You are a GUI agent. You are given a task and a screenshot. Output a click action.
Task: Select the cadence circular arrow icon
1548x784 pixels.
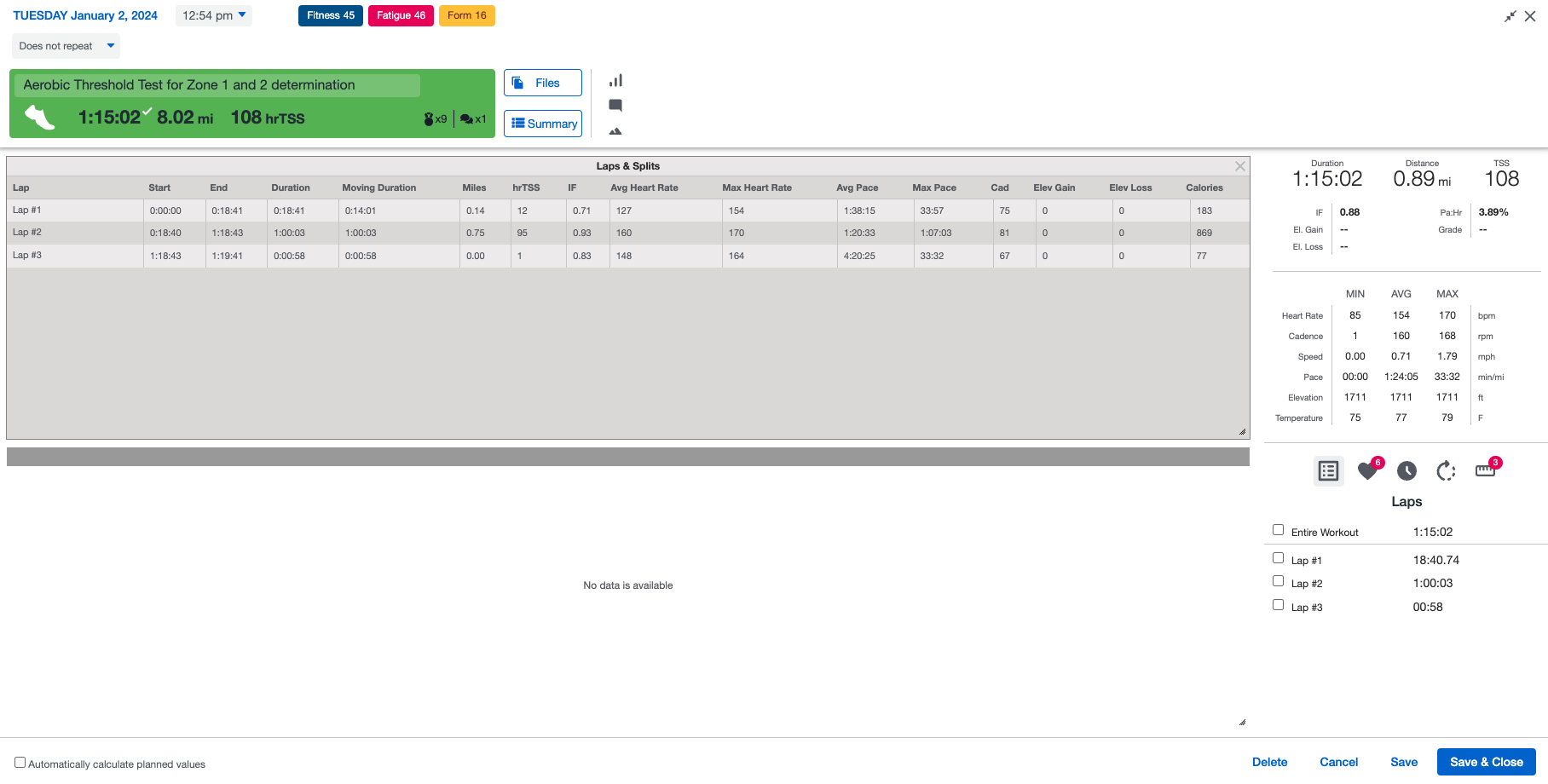coord(1446,470)
